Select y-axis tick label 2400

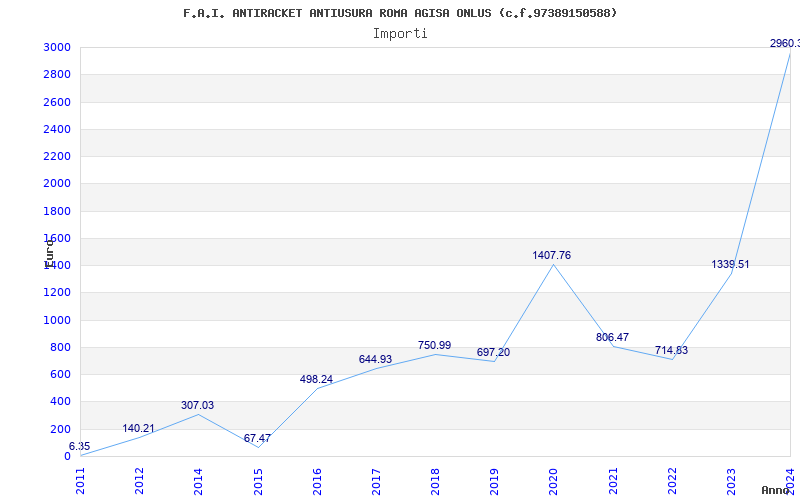coord(57,129)
